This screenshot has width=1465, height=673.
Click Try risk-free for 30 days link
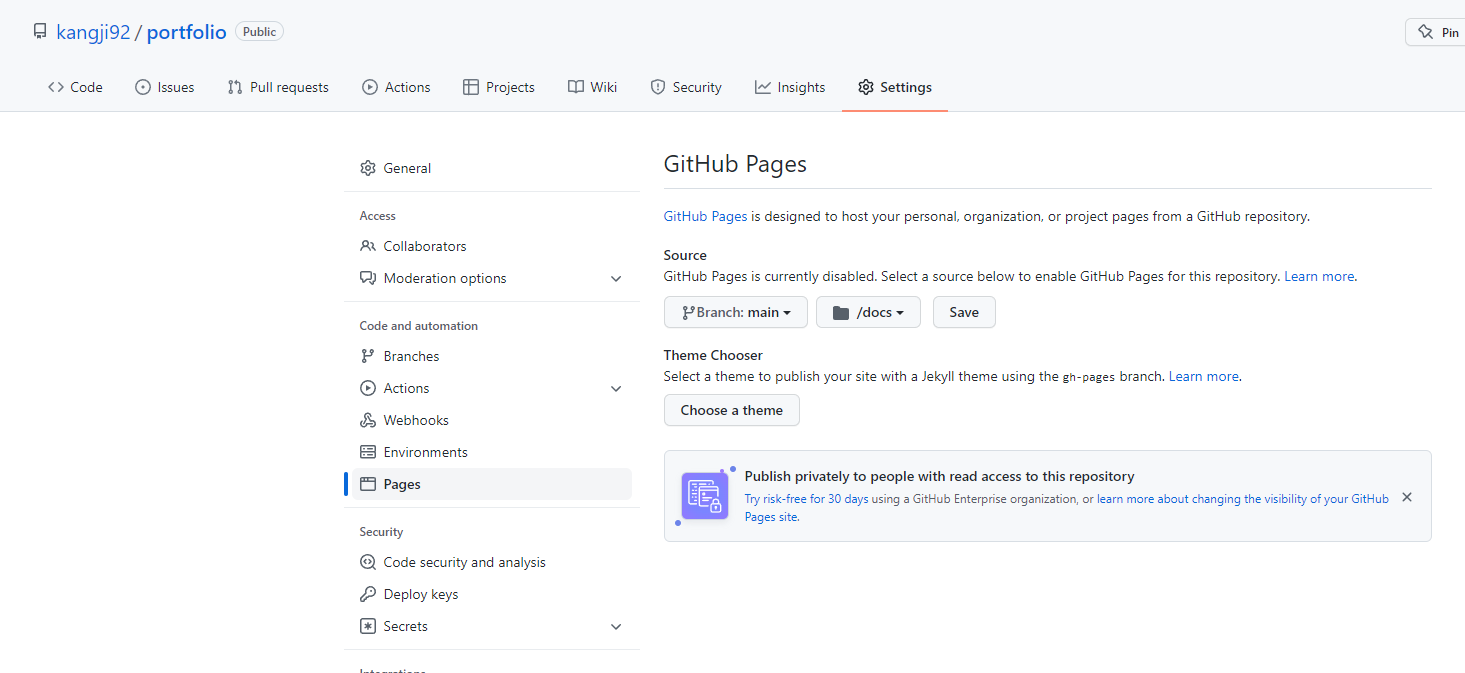[807, 498]
